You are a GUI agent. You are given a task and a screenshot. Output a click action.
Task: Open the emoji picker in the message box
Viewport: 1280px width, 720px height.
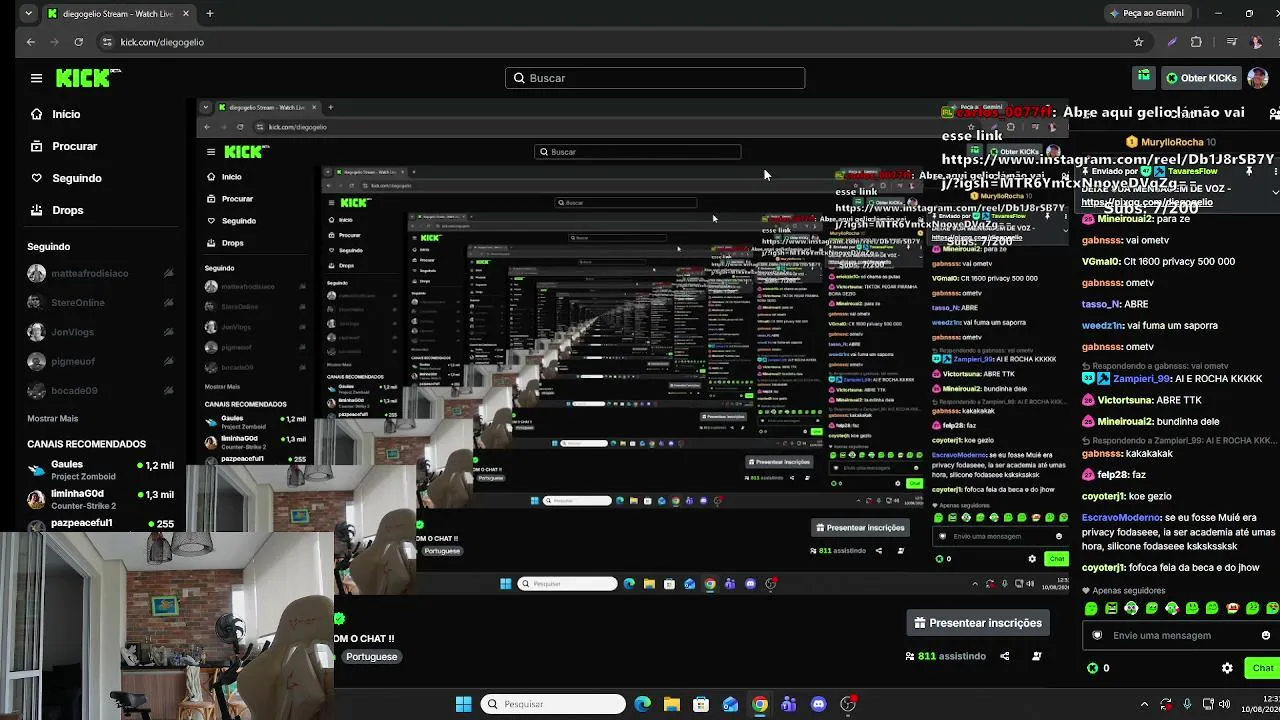pos(1265,635)
